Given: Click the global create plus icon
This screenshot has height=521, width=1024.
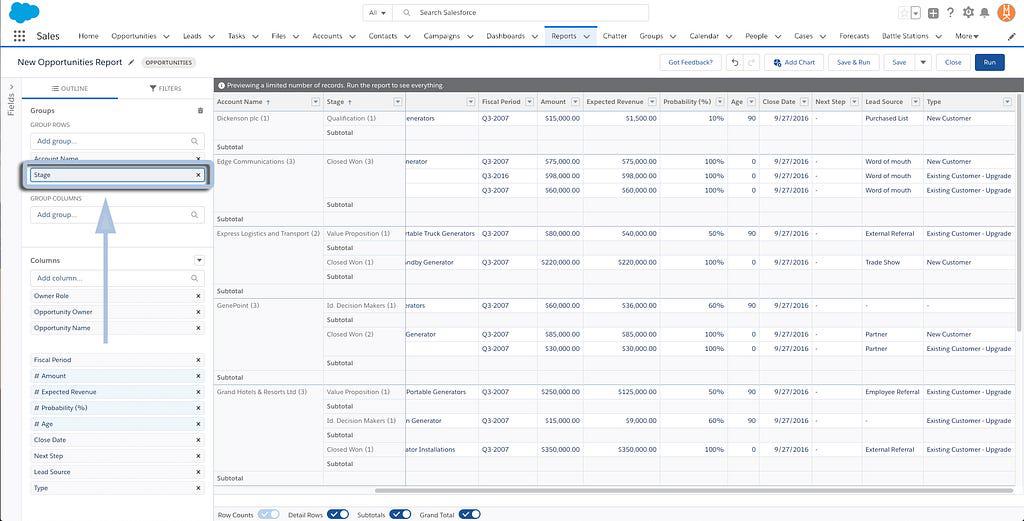Looking at the screenshot, I should tap(933, 13).
